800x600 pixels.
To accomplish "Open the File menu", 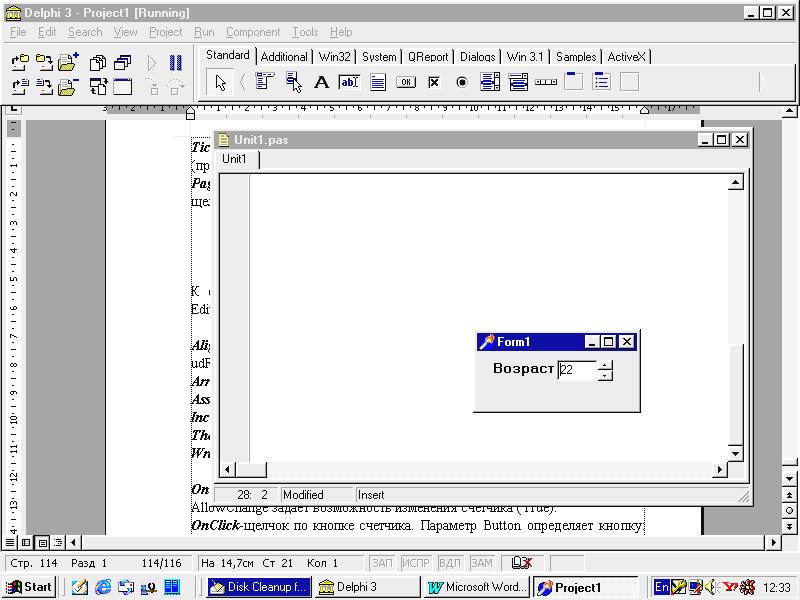I will click(18, 32).
